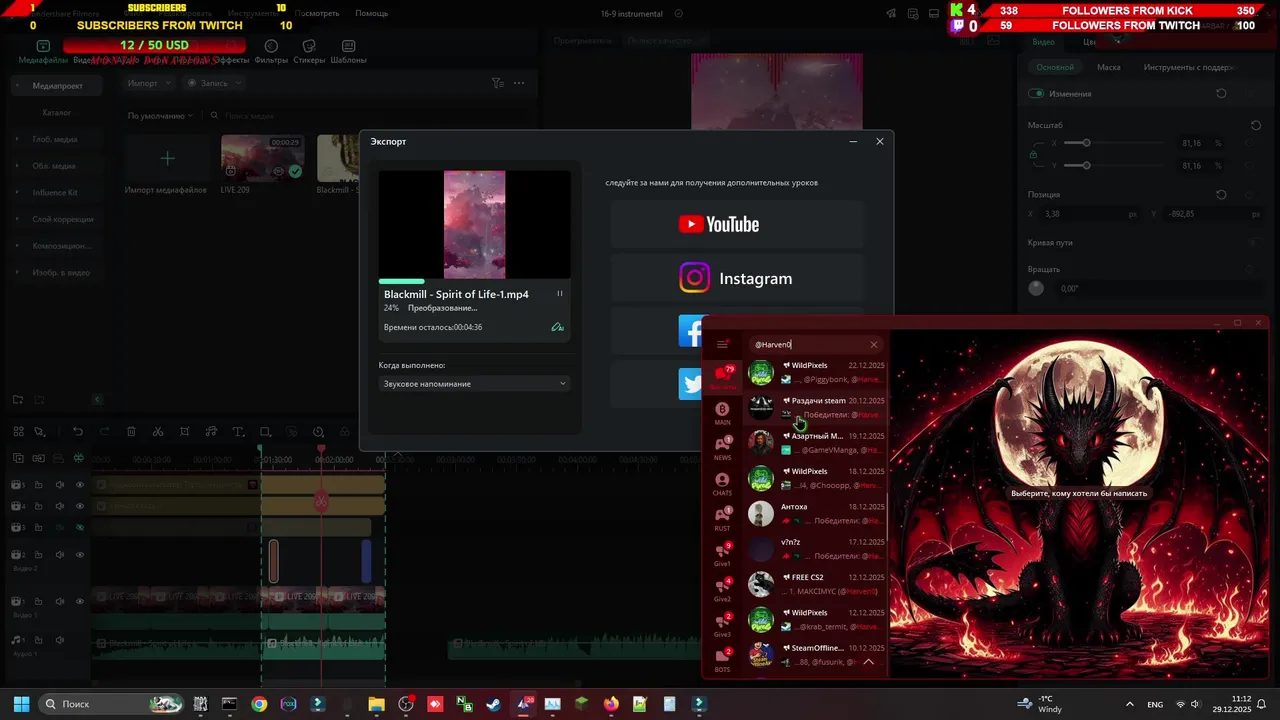
Task: Open the Стикеры tab in Filmora toolbar
Action: click(309, 52)
